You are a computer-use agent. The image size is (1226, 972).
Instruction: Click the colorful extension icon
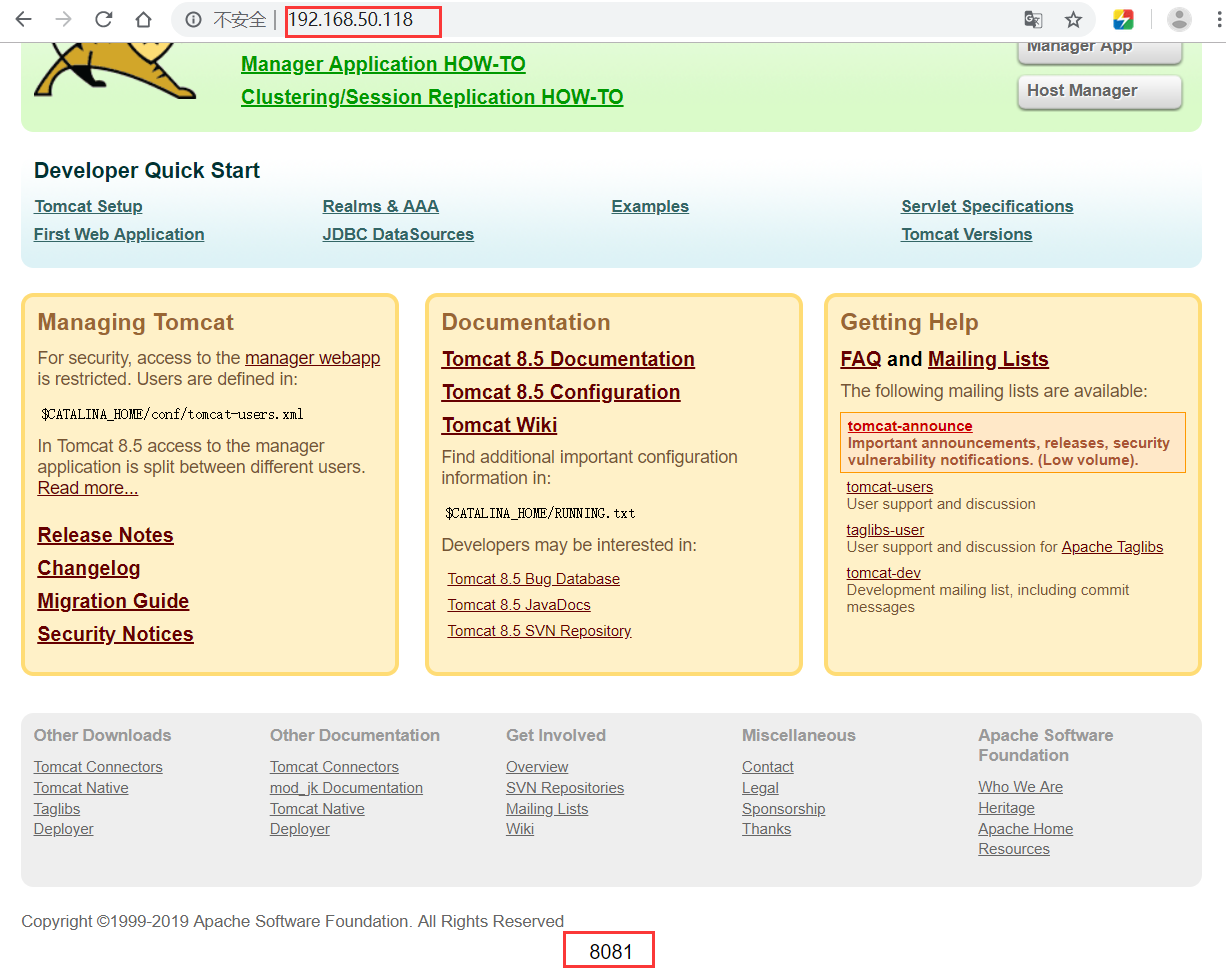click(x=1123, y=20)
